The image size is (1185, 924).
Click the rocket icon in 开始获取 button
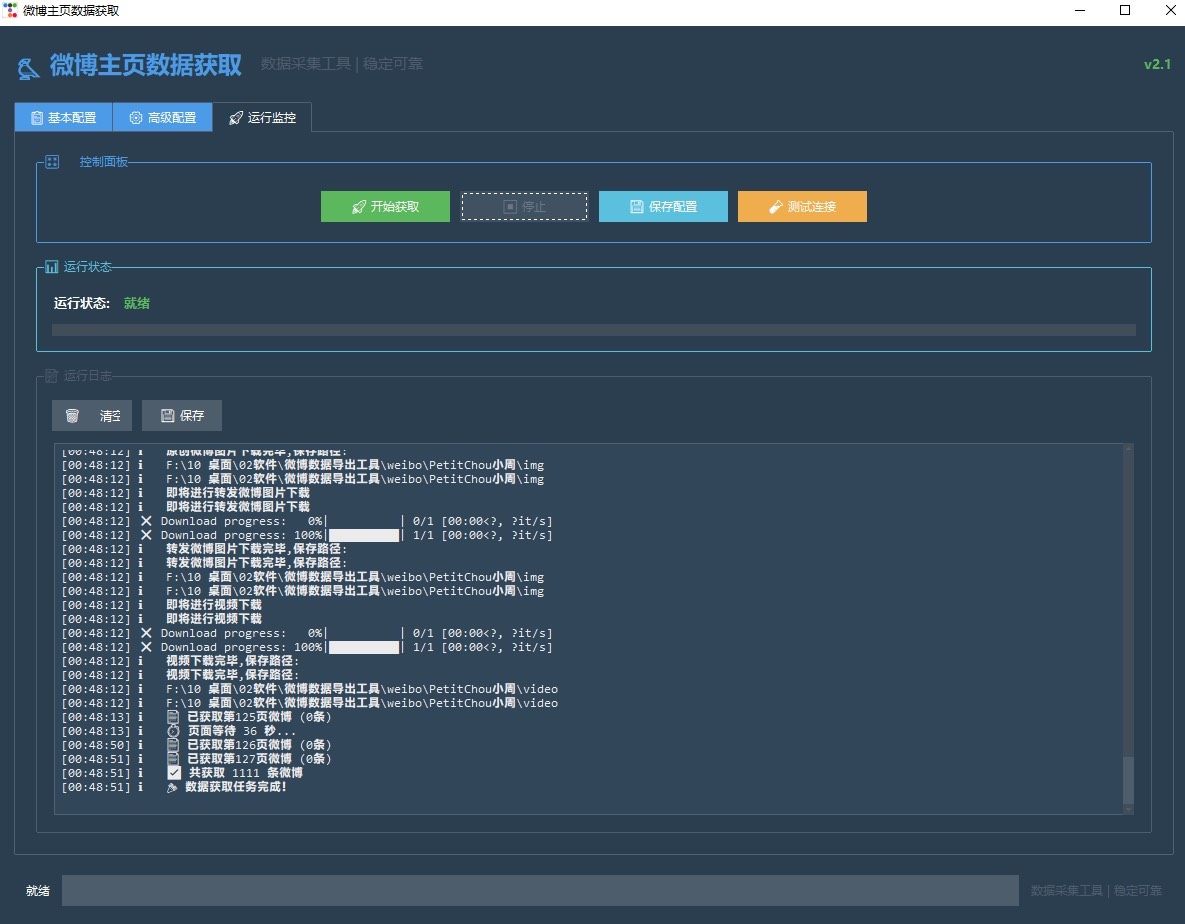pyautogui.click(x=359, y=207)
